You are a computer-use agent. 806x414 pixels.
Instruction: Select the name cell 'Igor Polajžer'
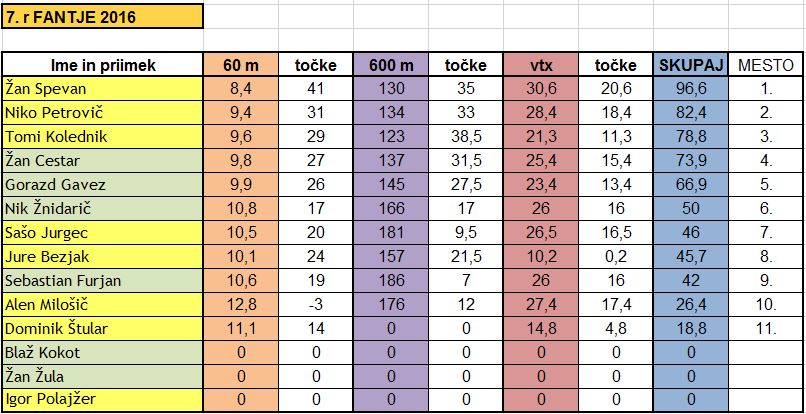coord(102,400)
